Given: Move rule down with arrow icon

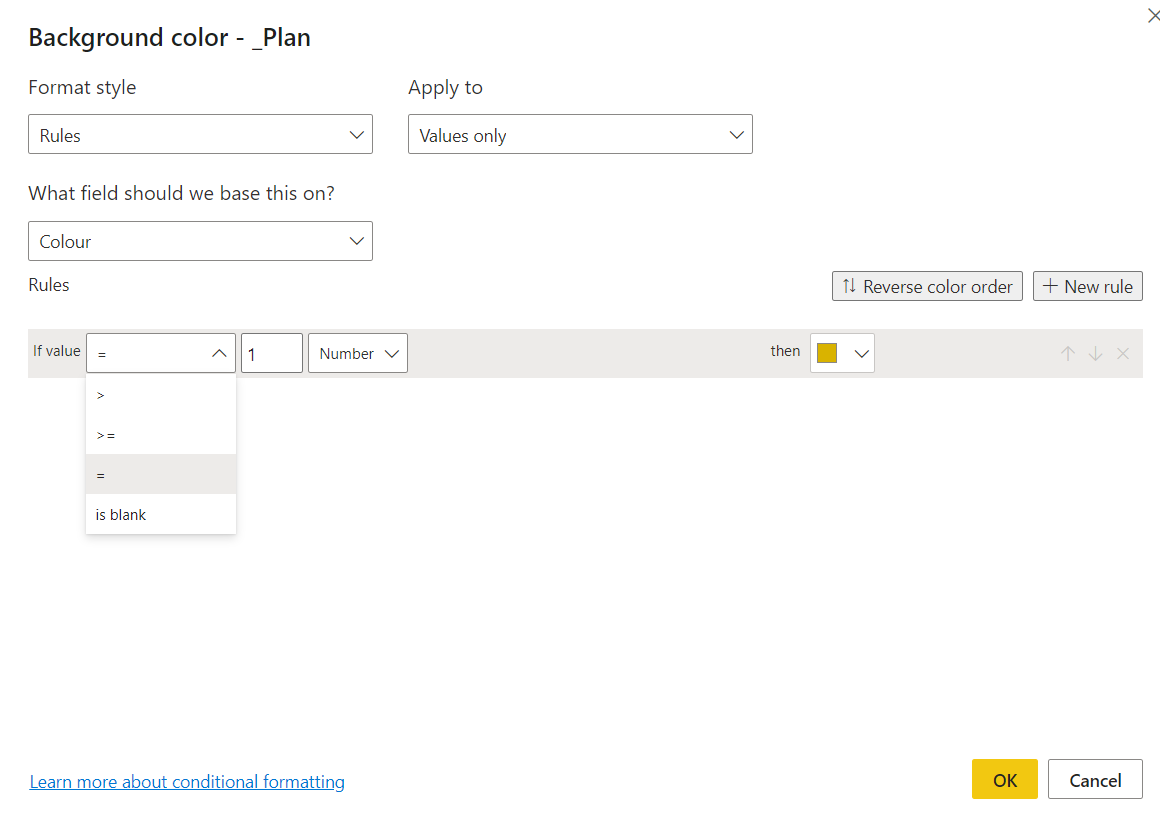Looking at the screenshot, I should coord(1096,354).
